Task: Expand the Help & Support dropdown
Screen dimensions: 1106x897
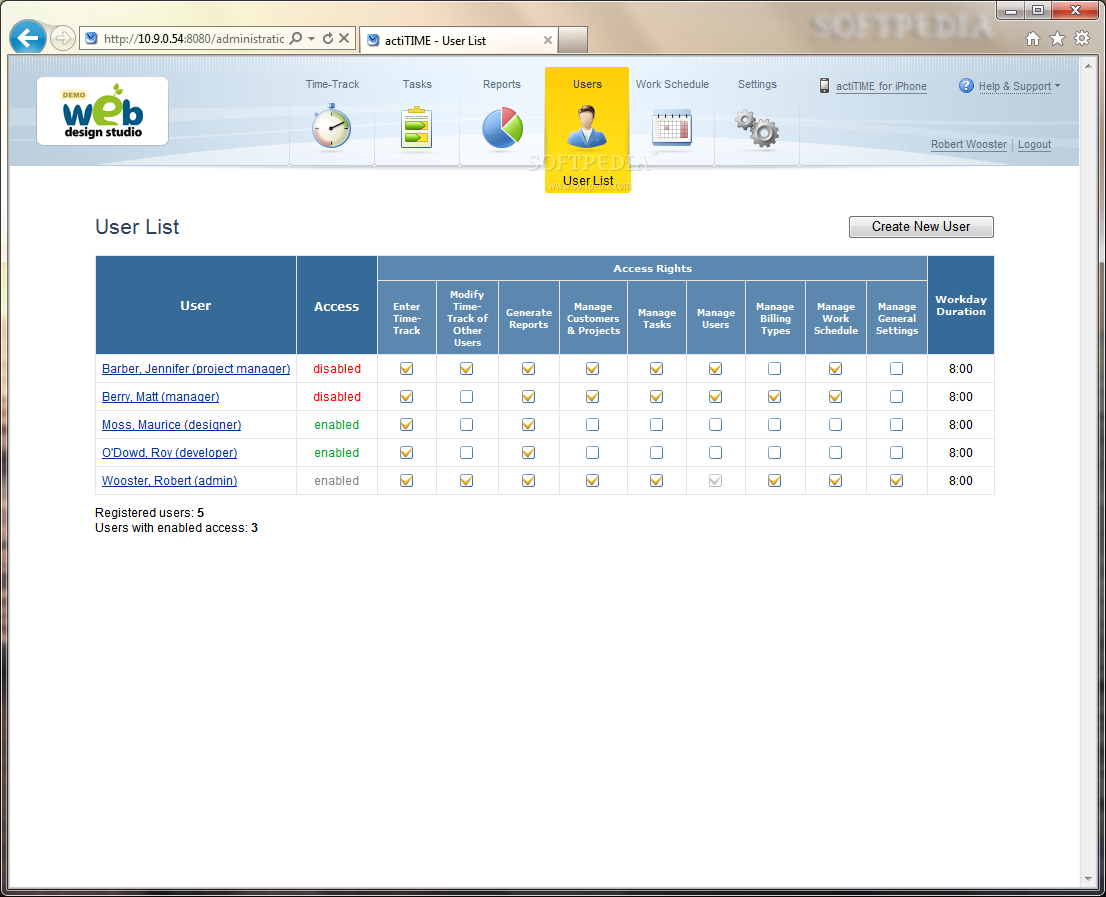Action: tap(1014, 86)
